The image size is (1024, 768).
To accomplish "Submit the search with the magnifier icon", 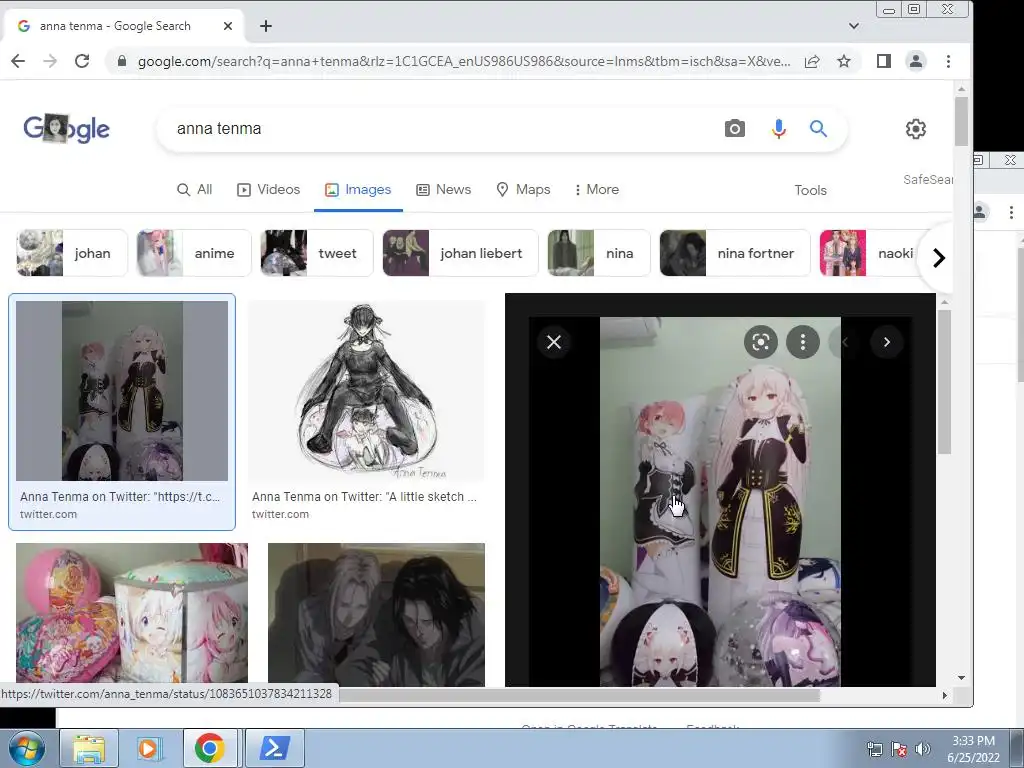I will pos(818,129).
